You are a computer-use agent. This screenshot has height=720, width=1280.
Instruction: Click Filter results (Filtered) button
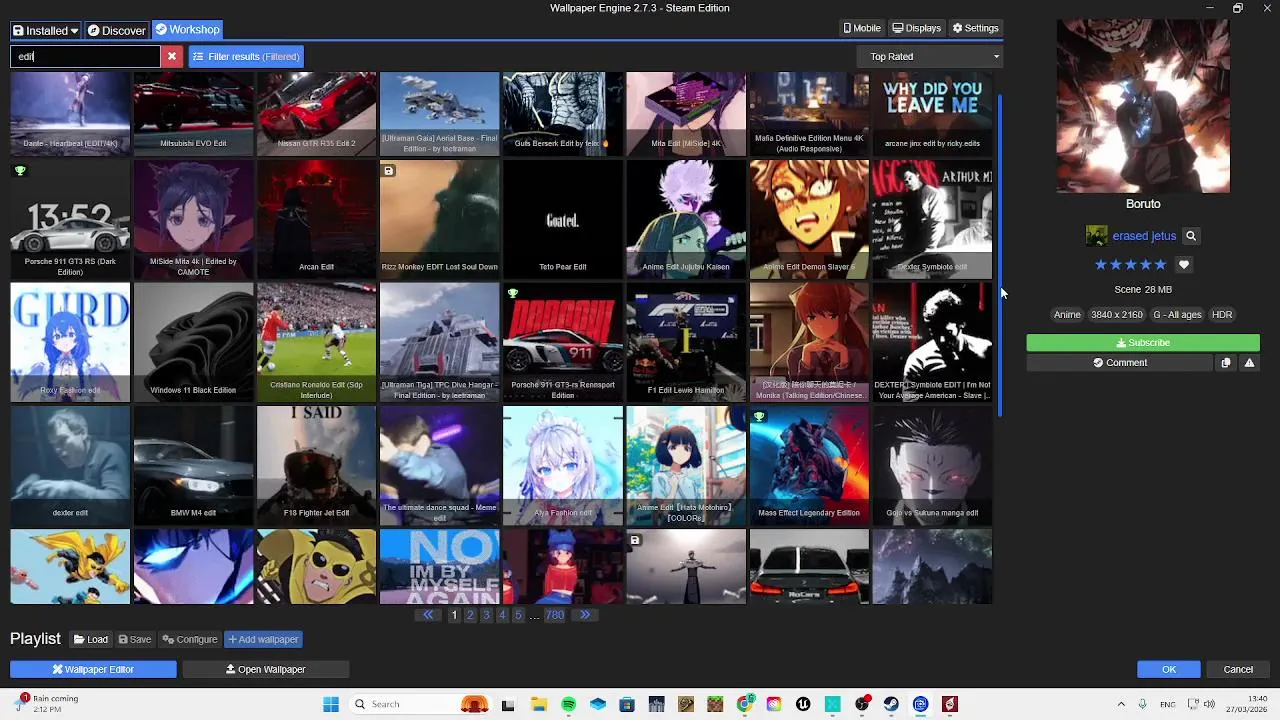tap(246, 56)
